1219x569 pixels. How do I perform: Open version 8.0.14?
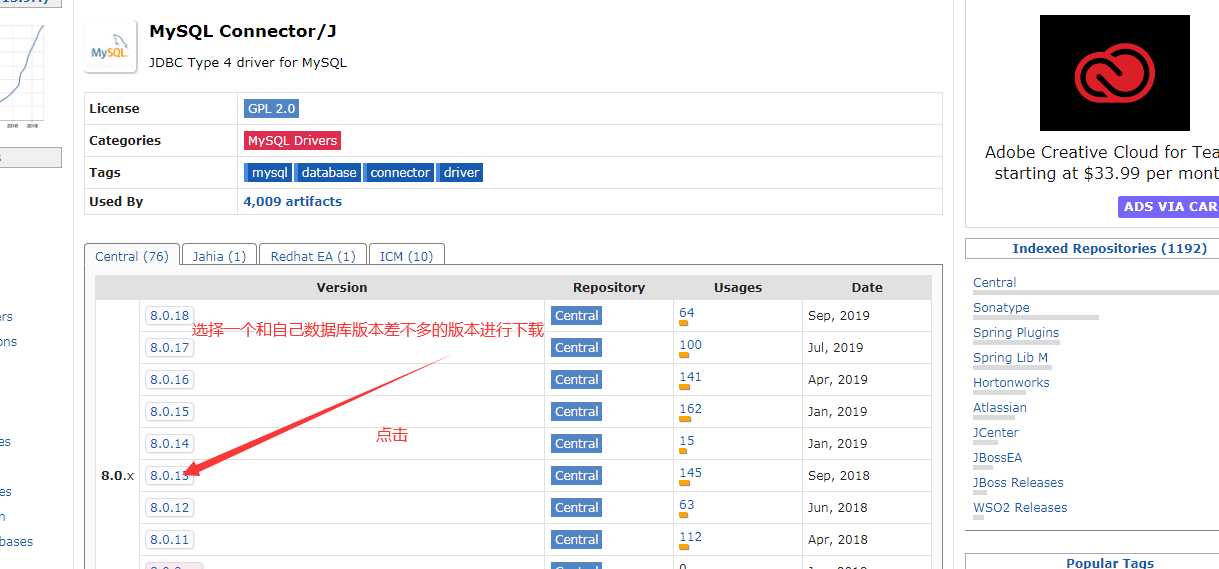click(169, 443)
